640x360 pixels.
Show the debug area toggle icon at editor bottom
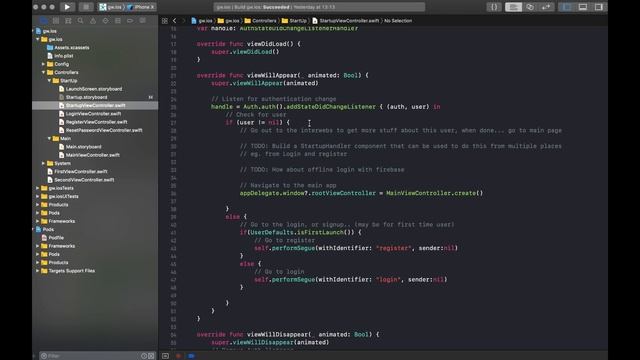pos(165,356)
